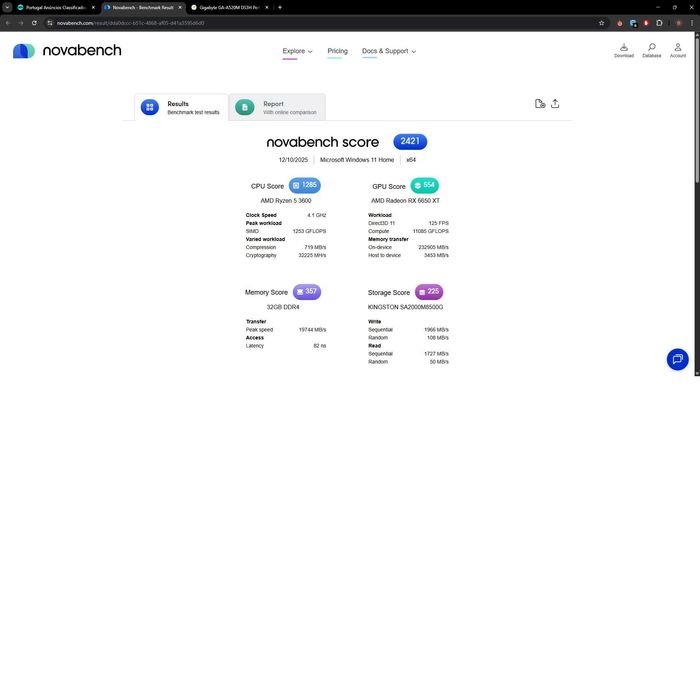Open the Account icon
The image size is (700, 700).
click(x=678, y=50)
